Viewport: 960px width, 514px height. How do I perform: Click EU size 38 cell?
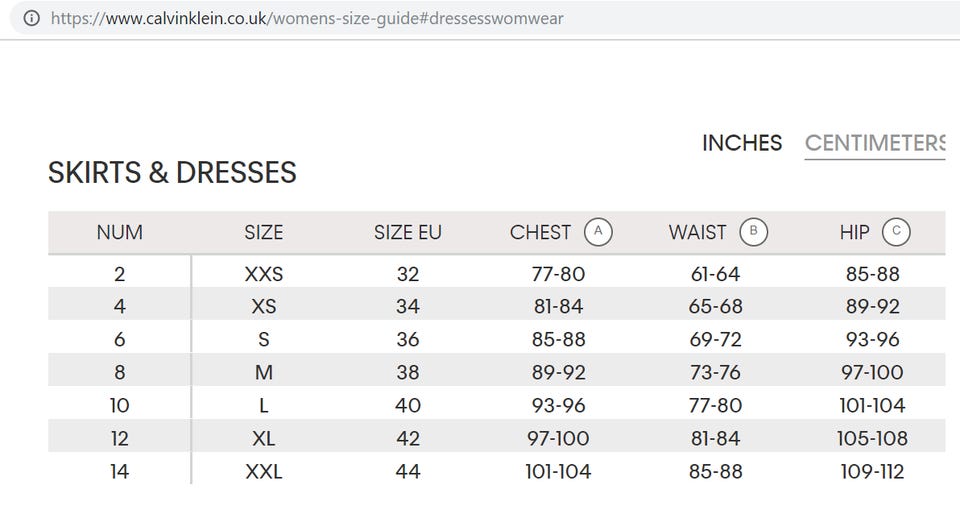click(408, 373)
